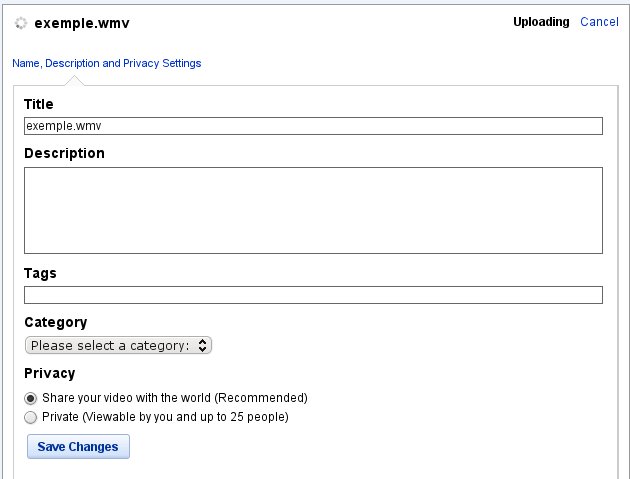Click the 'Private (Viewable by you...)' label text
This screenshot has height=479, width=630.
coord(165,417)
